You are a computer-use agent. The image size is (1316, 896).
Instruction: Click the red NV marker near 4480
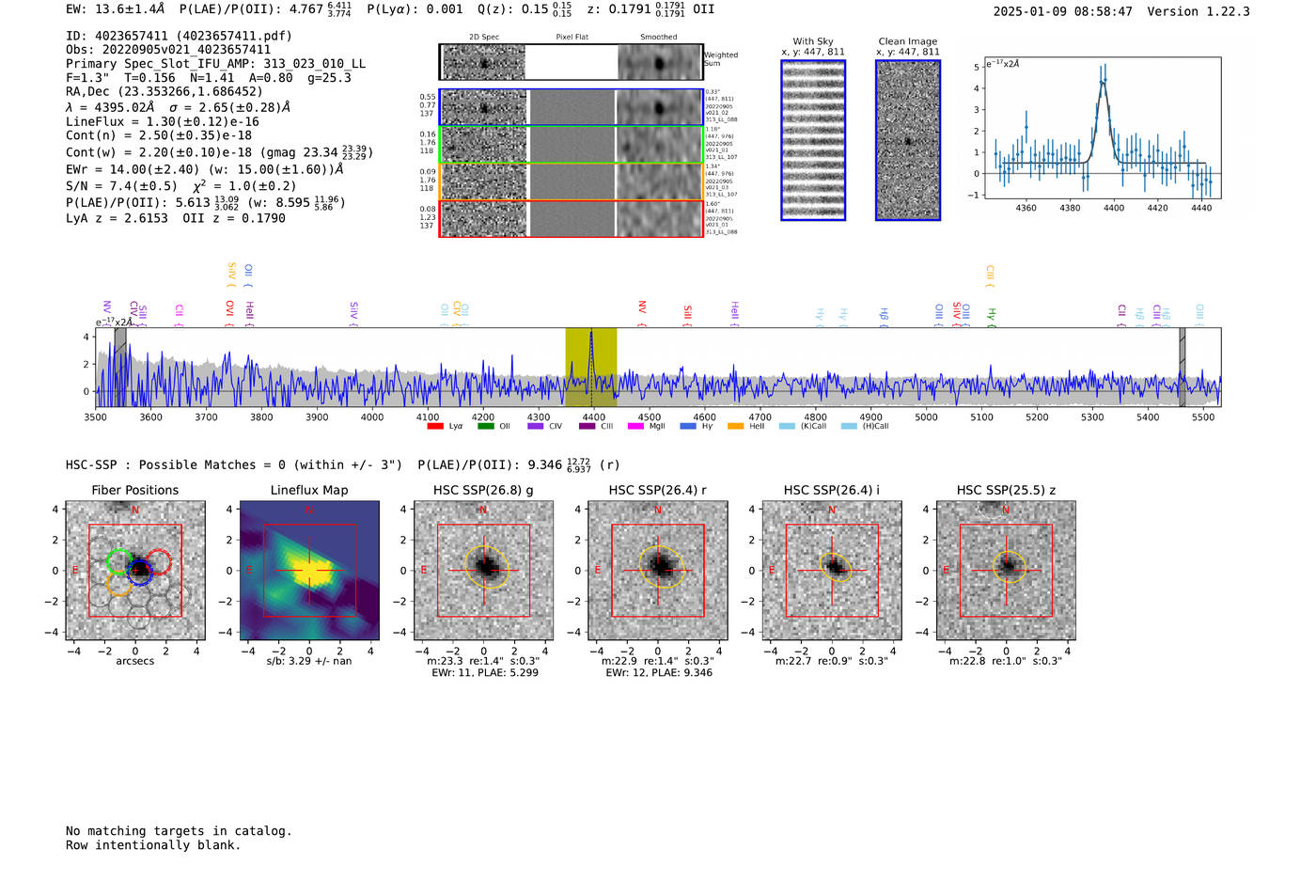click(642, 314)
